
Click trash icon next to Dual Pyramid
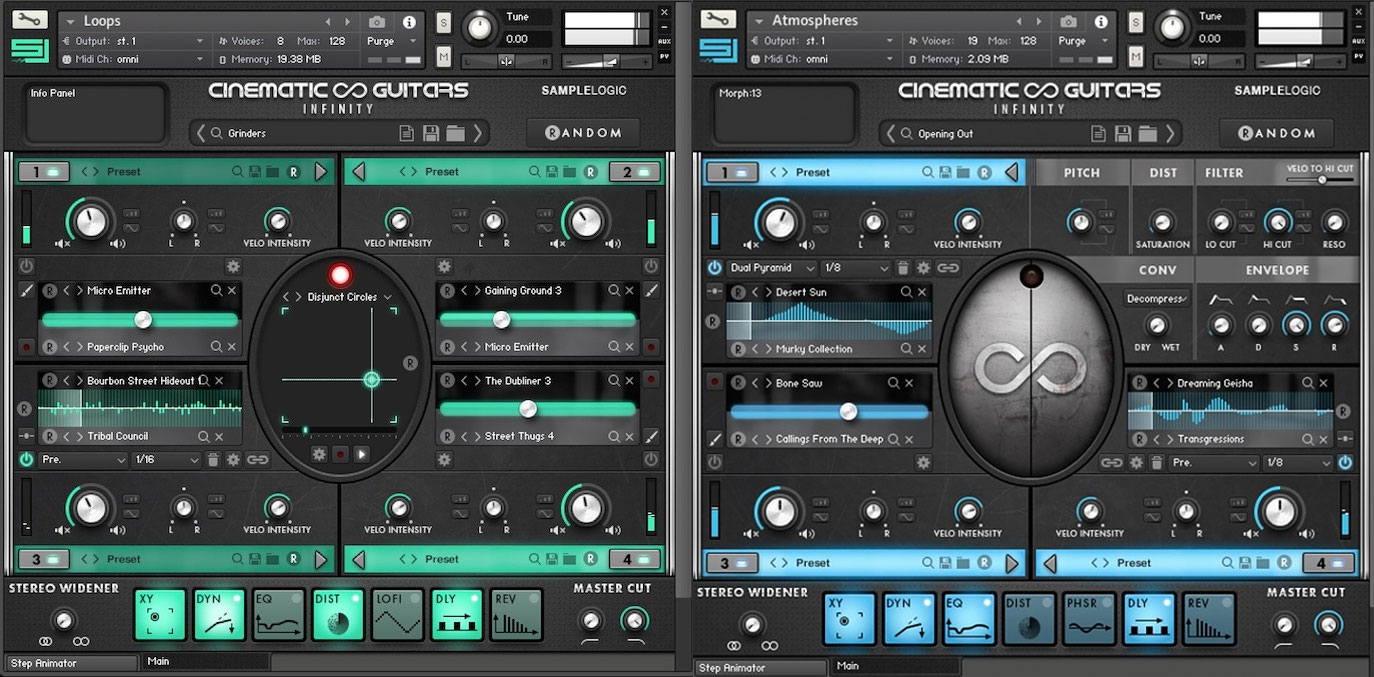(x=903, y=268)
